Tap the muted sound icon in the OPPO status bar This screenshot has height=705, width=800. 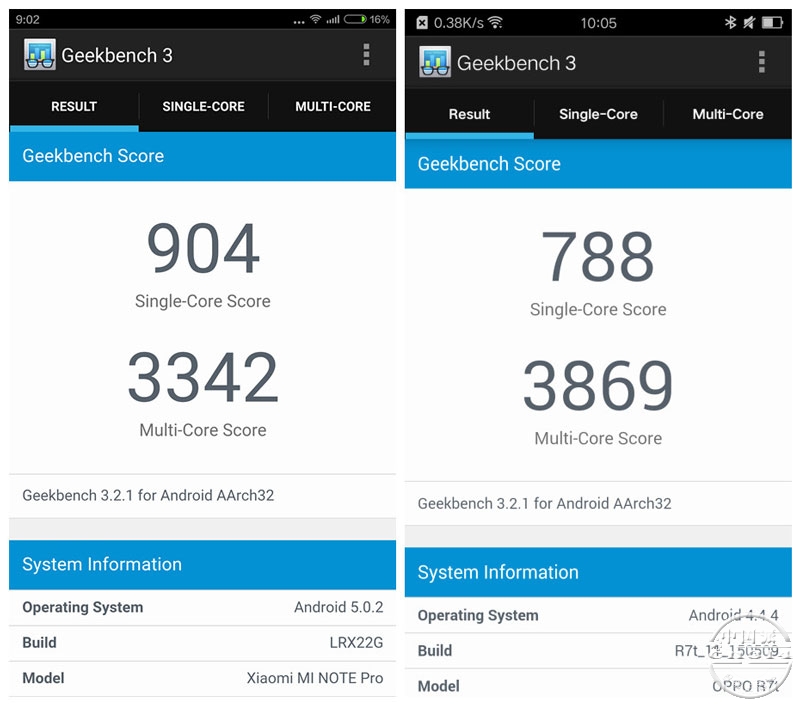coord(749,22)
